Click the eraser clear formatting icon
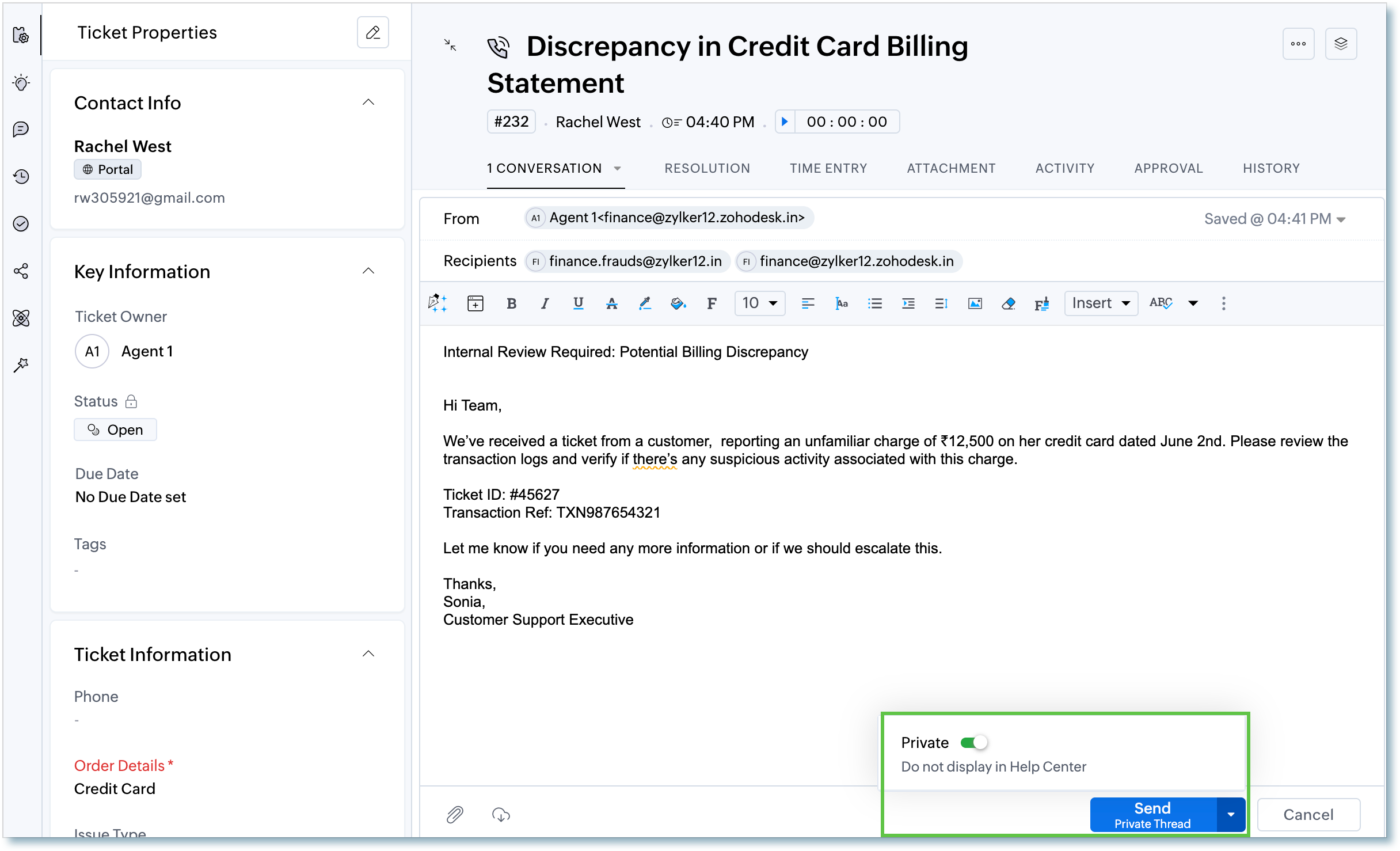This screenshot has height=851, width=1400. [1008, 303]
